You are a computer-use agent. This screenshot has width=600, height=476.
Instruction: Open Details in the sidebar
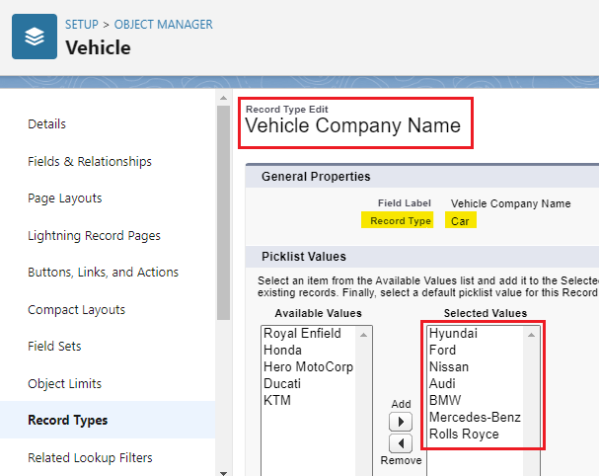pyautogui.click(x=47, y=124)
